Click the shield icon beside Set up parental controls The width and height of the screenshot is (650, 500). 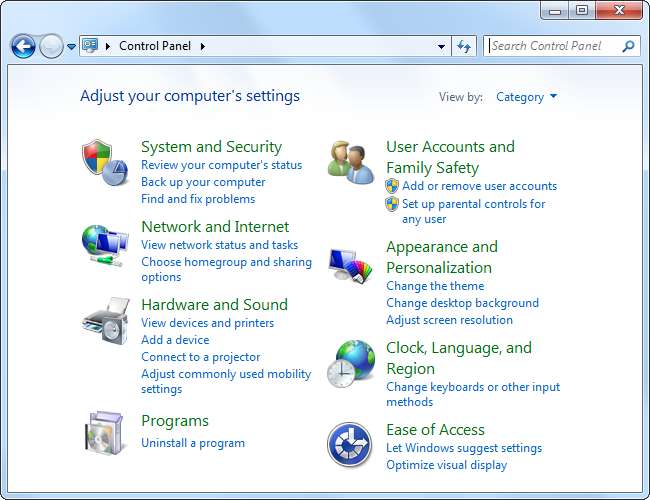(x=392, y=204)
